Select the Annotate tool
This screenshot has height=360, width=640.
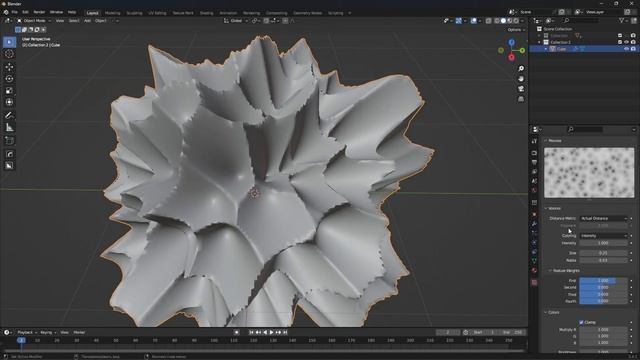tap(9, 116)
